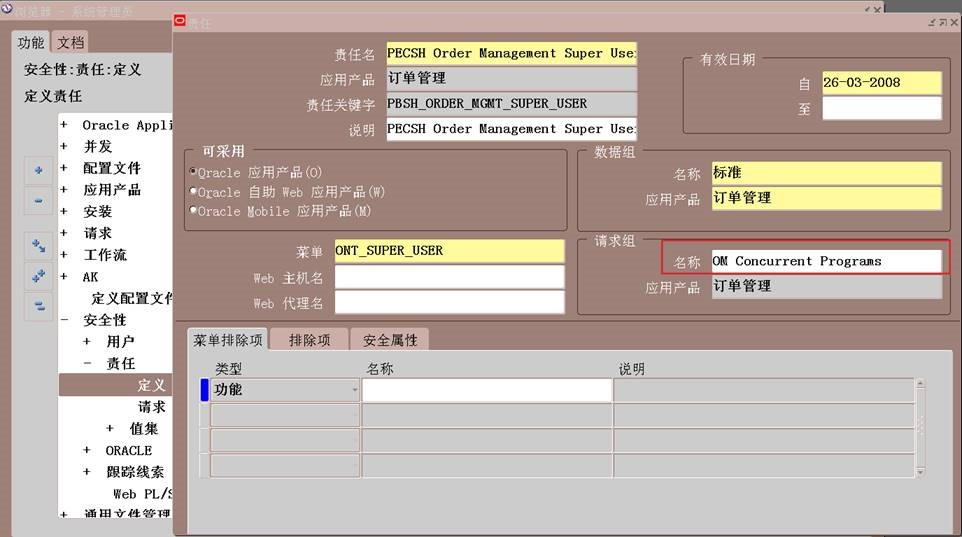The width and height of the screenshot is (962, 537).
Task: Click the upper 应用产品 field showing 订单管理
Action: pyautogui.click(x=512, y=79)
